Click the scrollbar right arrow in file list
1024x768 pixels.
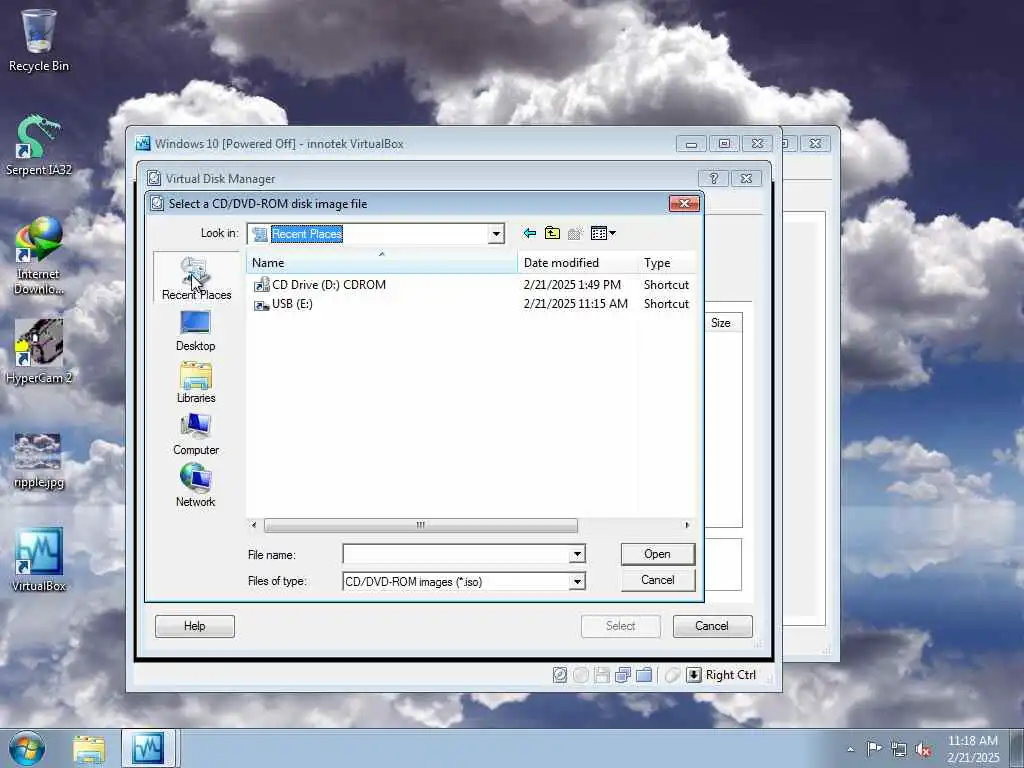coord(686,525)
